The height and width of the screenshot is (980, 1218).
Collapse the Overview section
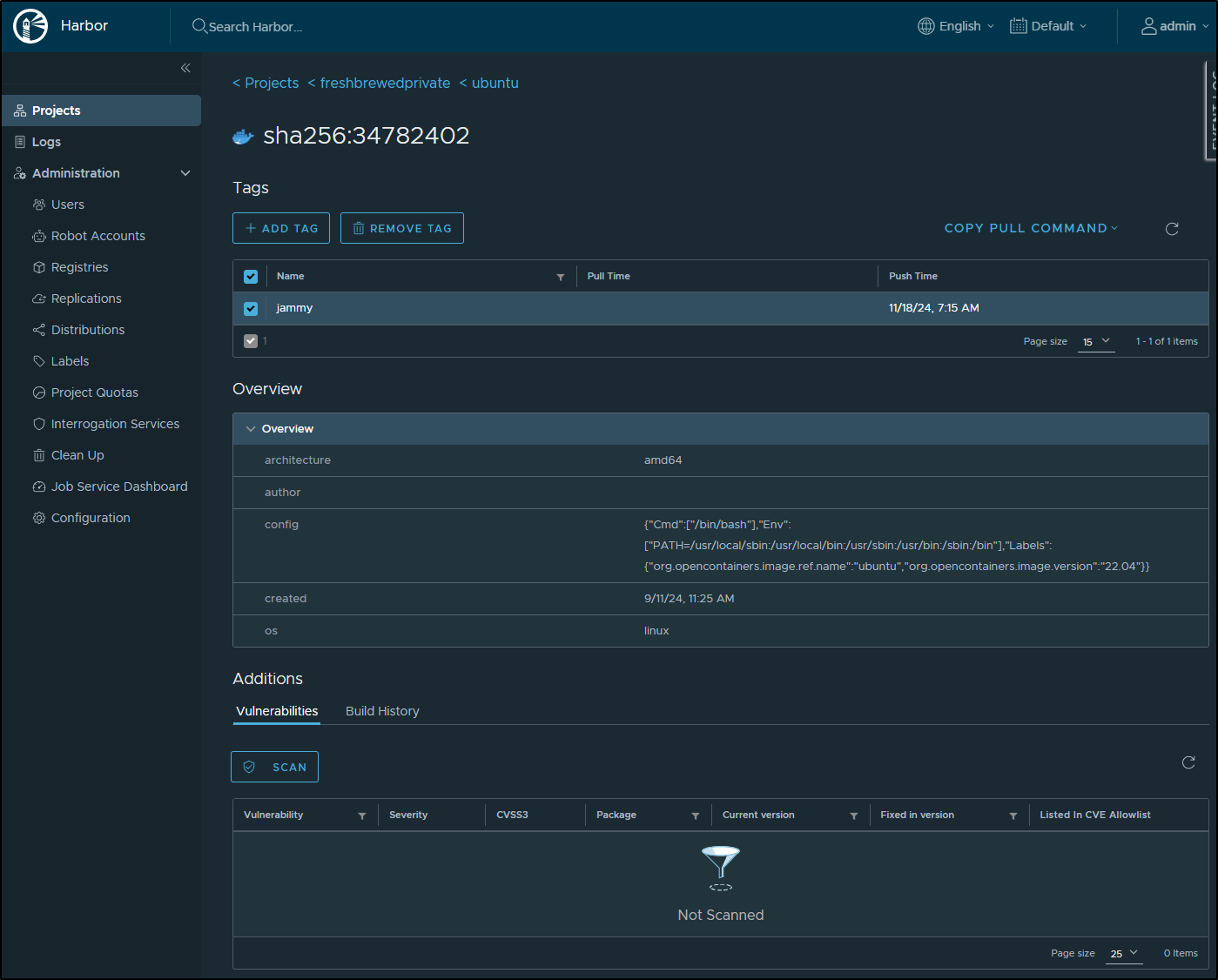(x=251, y=429)
